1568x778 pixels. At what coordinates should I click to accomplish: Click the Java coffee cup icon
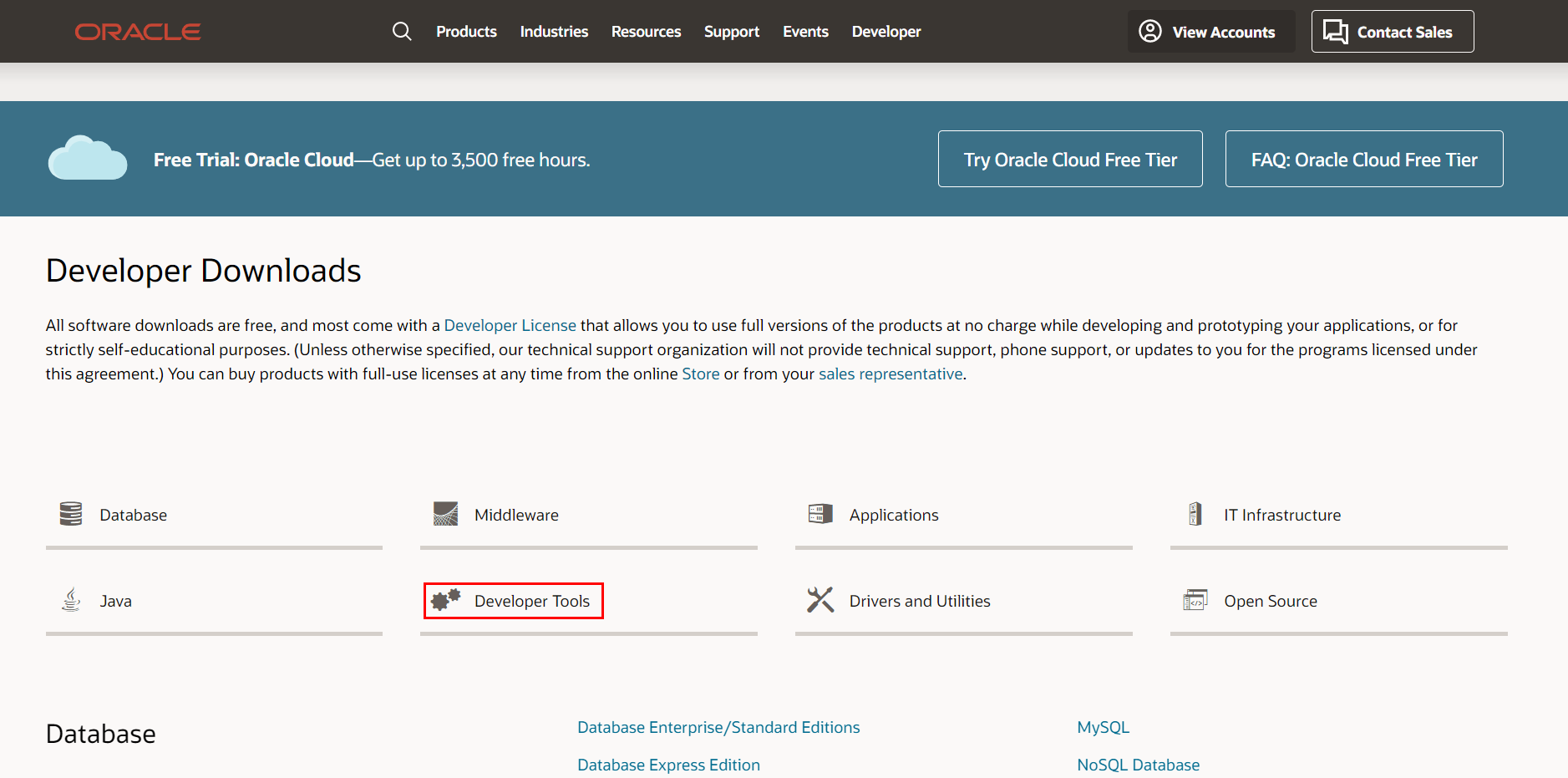click(72, 600)
